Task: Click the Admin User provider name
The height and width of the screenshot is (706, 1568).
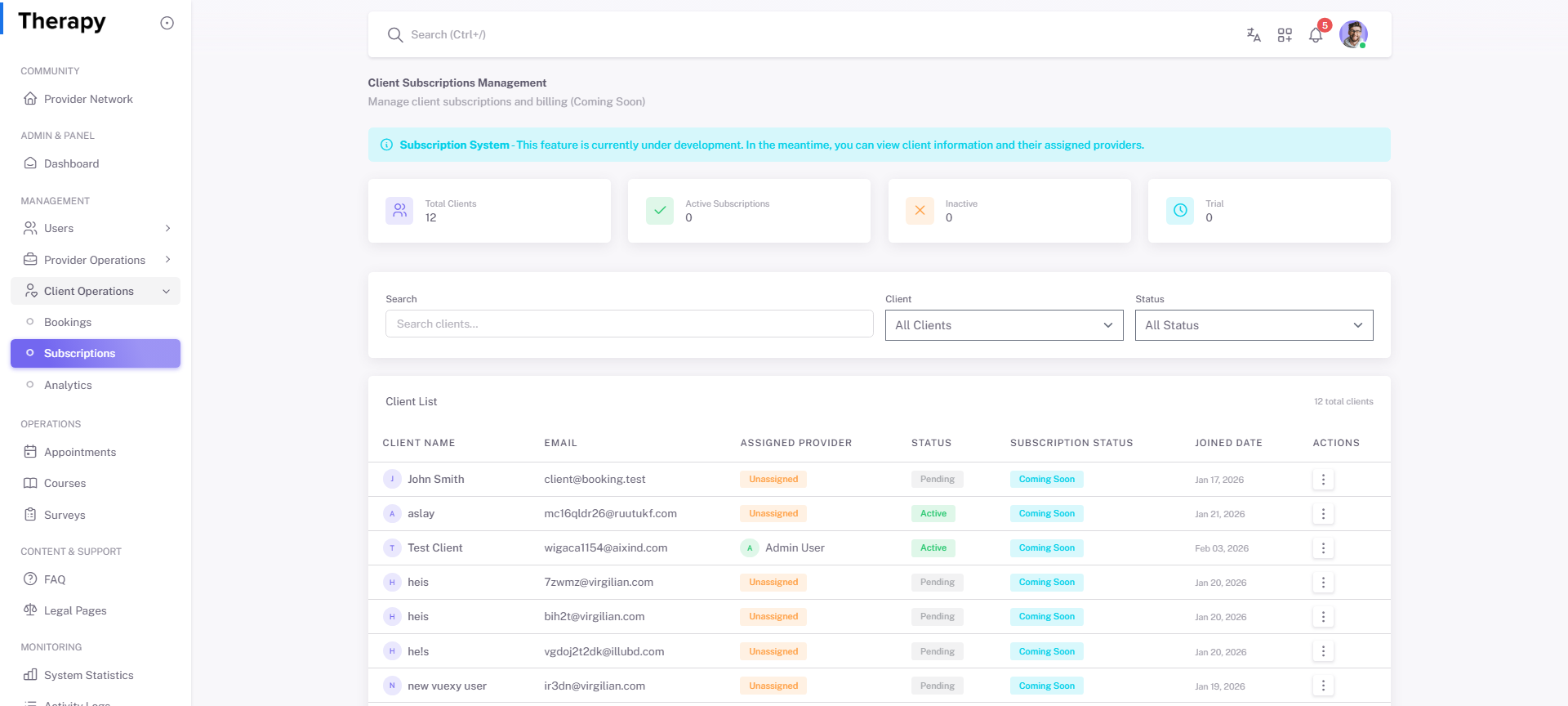Action: tap(795, 547)
